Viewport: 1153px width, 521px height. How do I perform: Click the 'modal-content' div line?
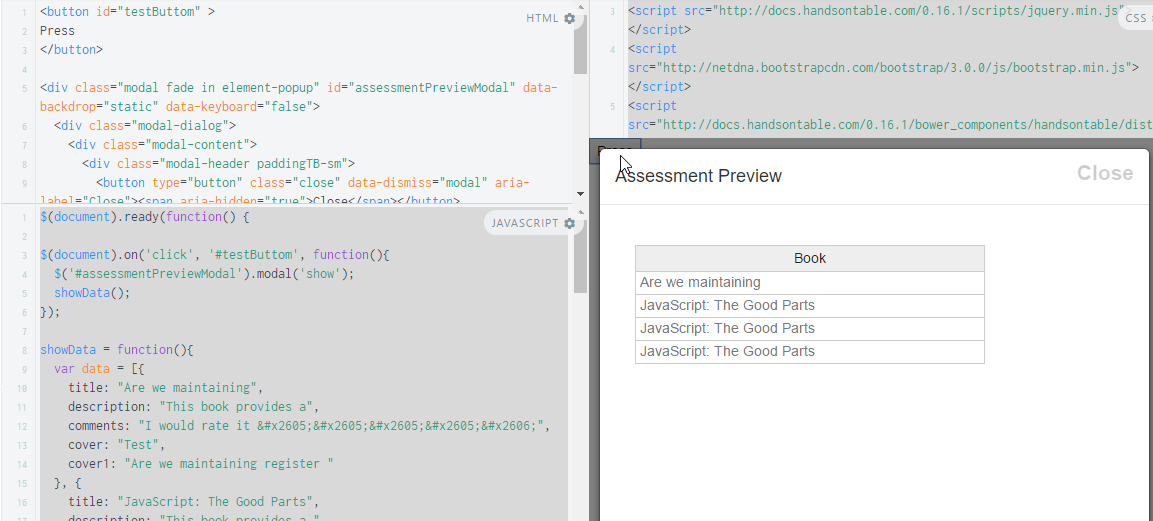[163, 145]
